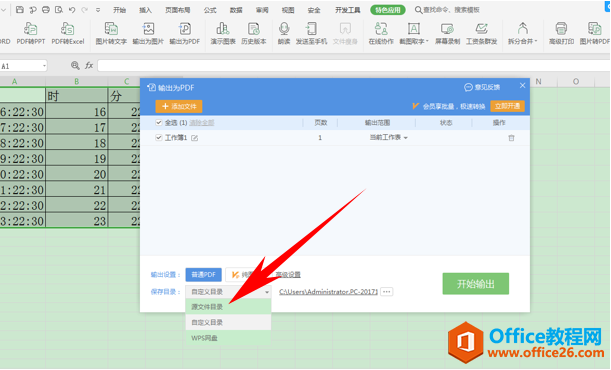The width and height of the screenshot is (611, 370).
Task: Open the 视图 ribbon tab
Action: [288, 10]
